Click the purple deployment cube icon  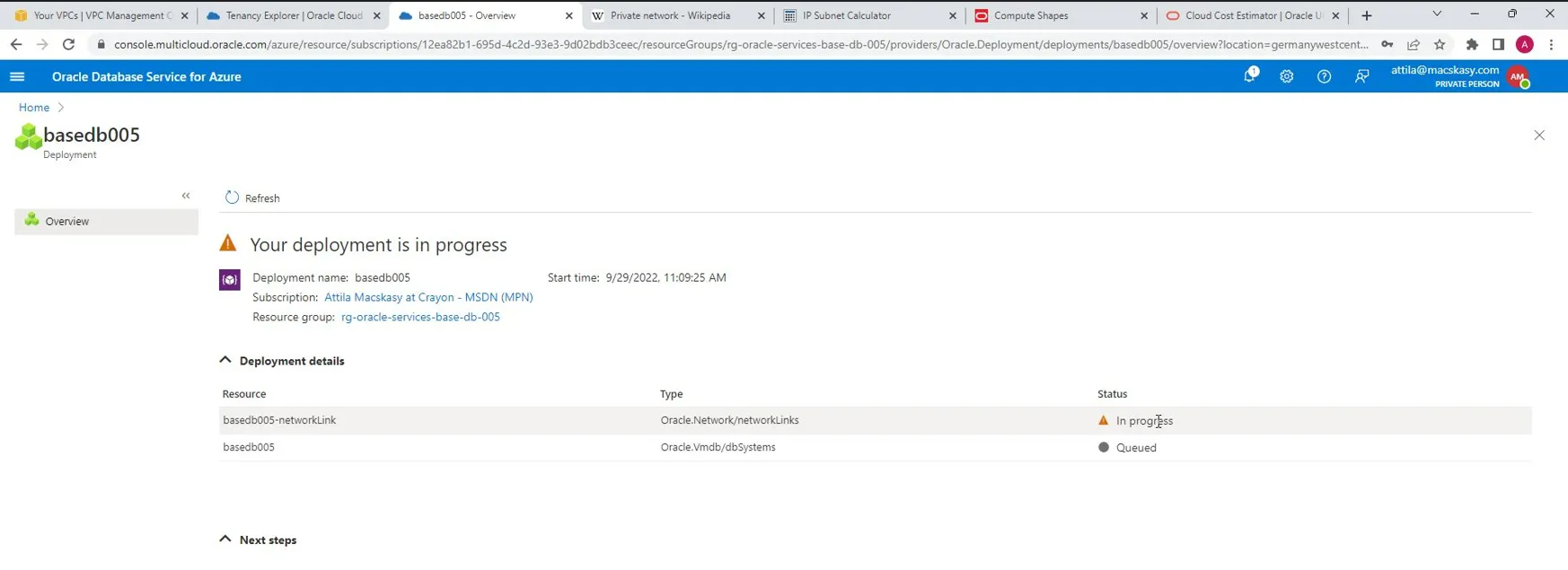click(230, 280)
